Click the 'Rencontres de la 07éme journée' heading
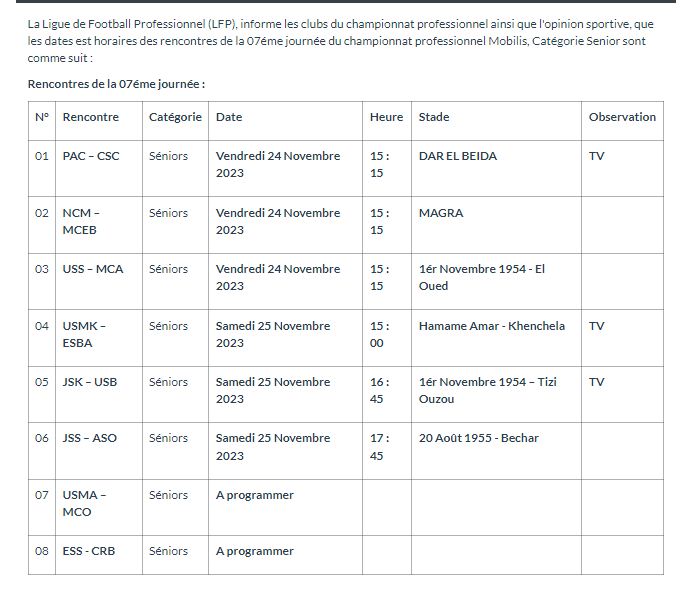696x596 pixels. pyautogui.click(x=116, y=84)
